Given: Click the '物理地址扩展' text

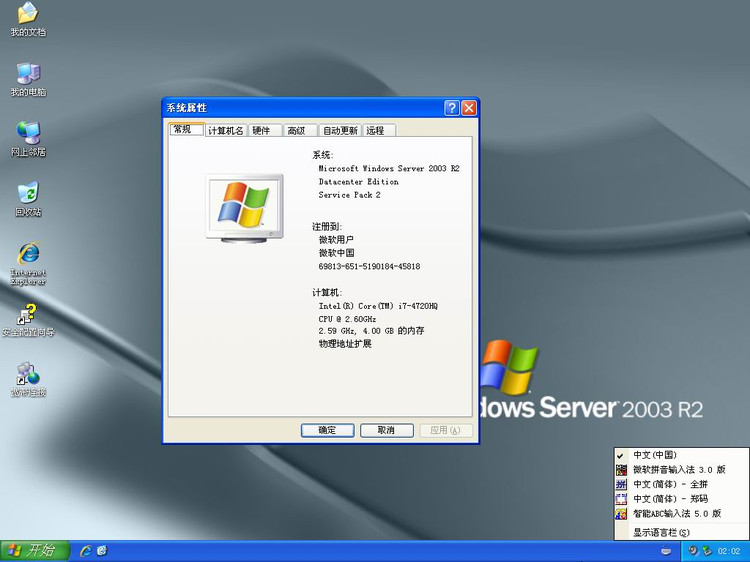Looking at the screenshot, I should click(345, 344).
